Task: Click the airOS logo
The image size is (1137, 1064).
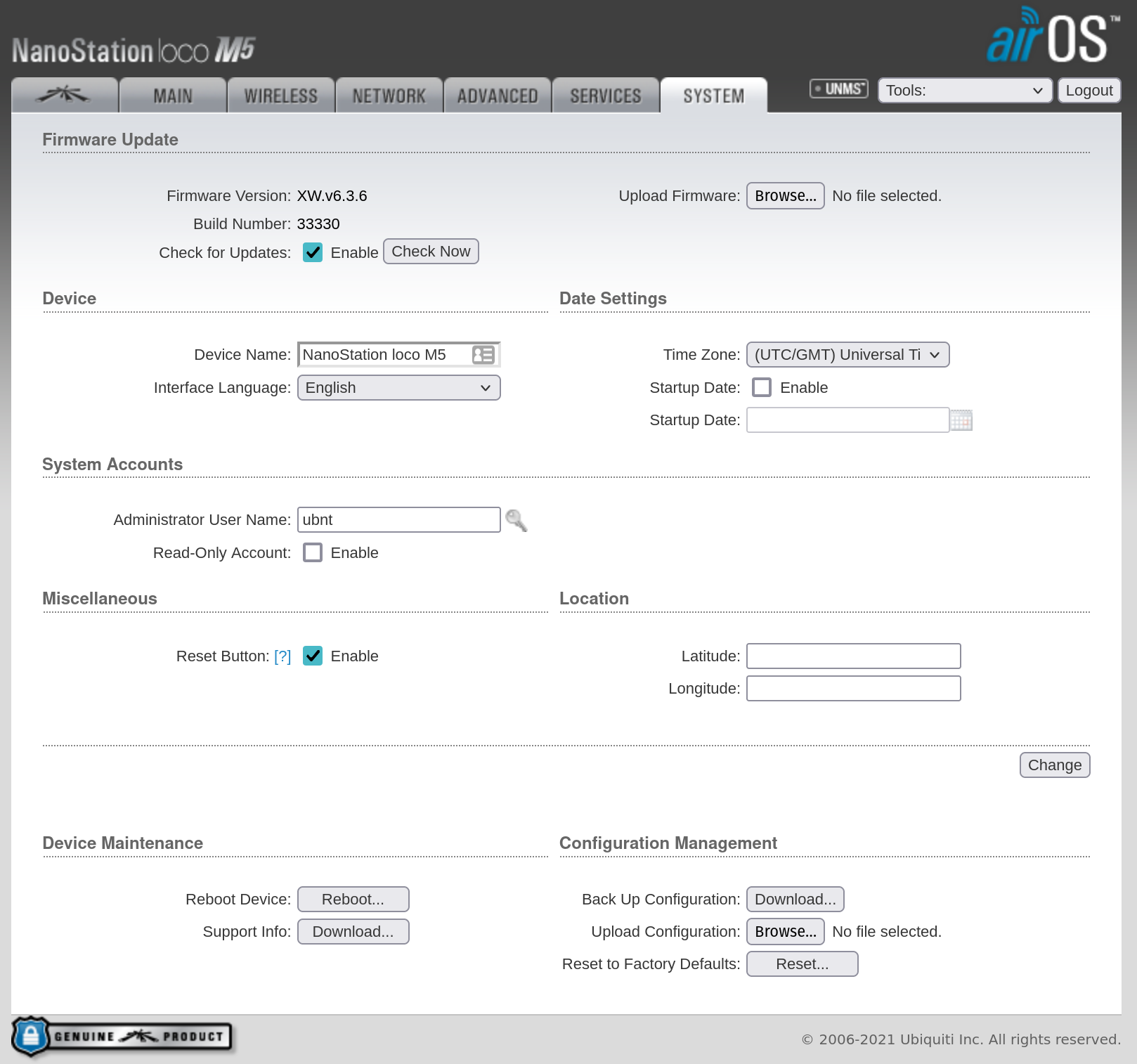Action: [1051, 37]
